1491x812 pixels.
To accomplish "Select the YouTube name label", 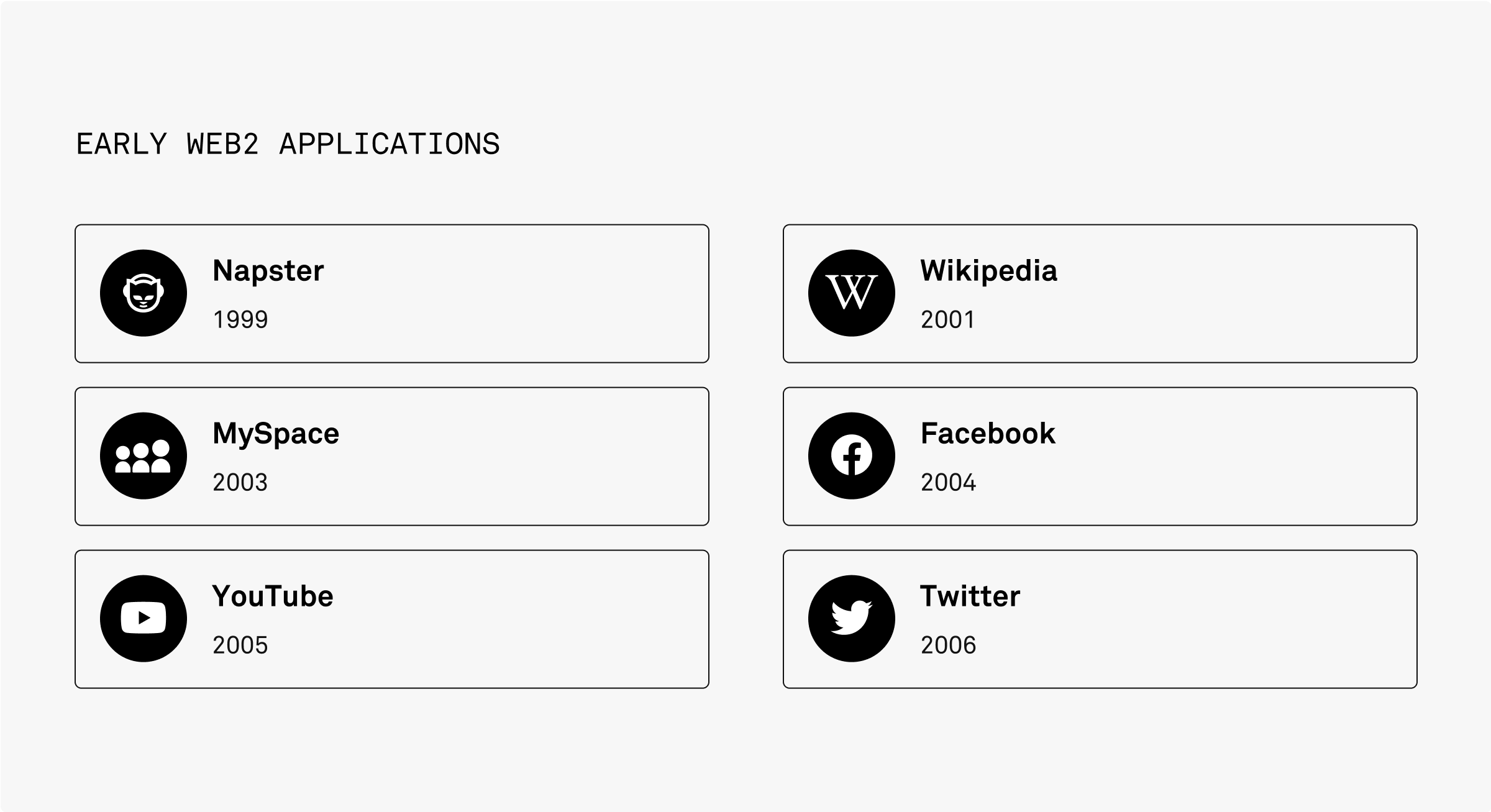I will (273, 596).
